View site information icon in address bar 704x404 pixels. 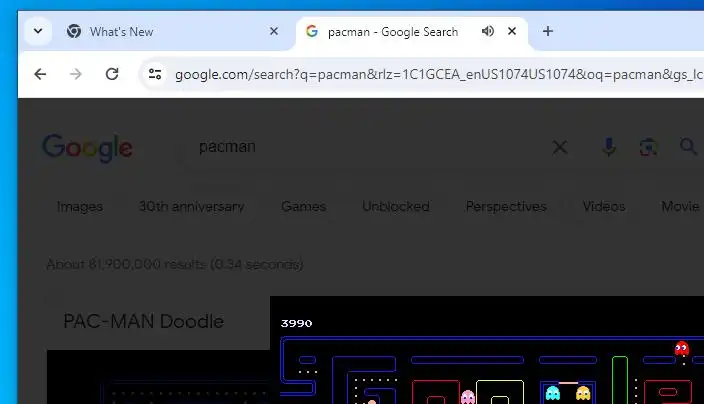tap(155, 74)
